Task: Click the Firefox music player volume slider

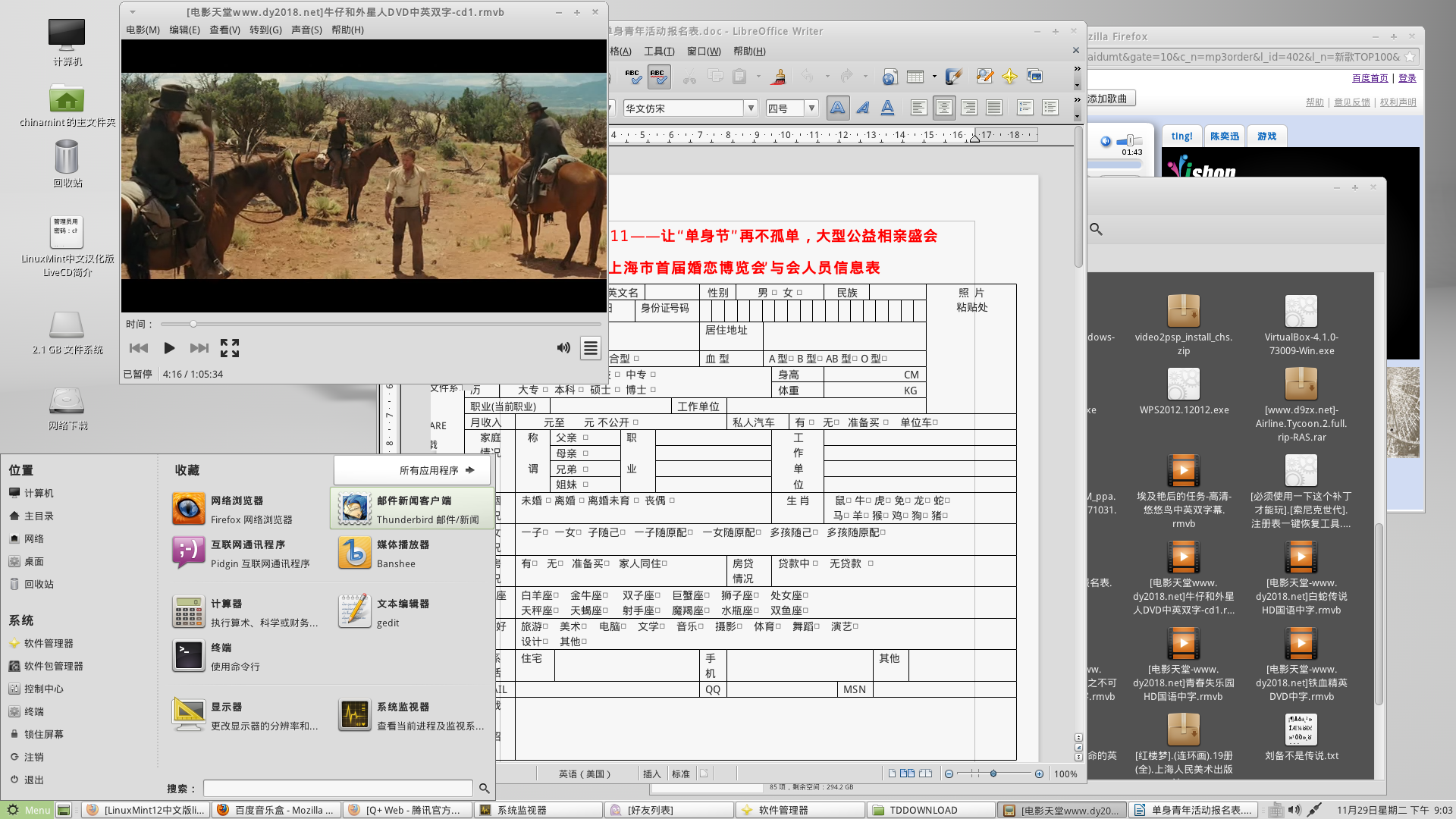Action: [1129, 141]
